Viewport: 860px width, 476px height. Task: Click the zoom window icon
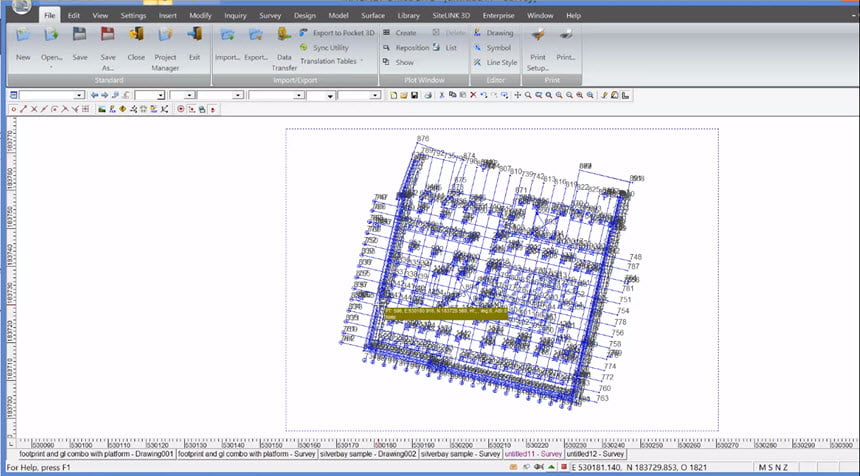[539, 95]
